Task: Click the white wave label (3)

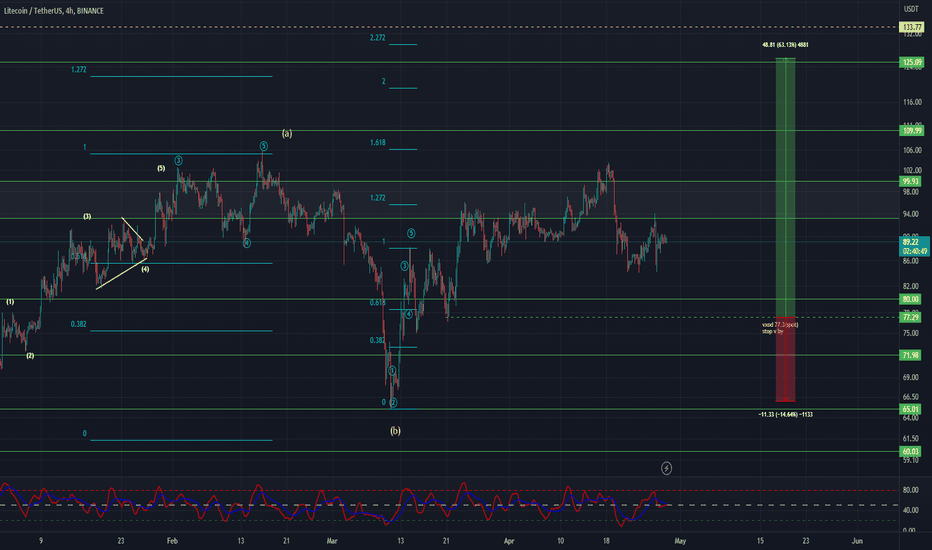Action: click(87, 216)
